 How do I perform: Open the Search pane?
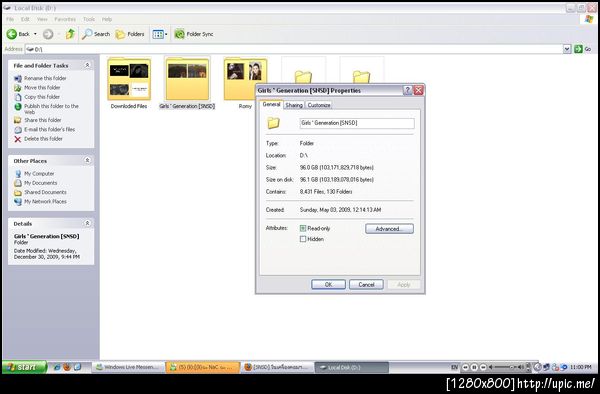tap(96, 34)
